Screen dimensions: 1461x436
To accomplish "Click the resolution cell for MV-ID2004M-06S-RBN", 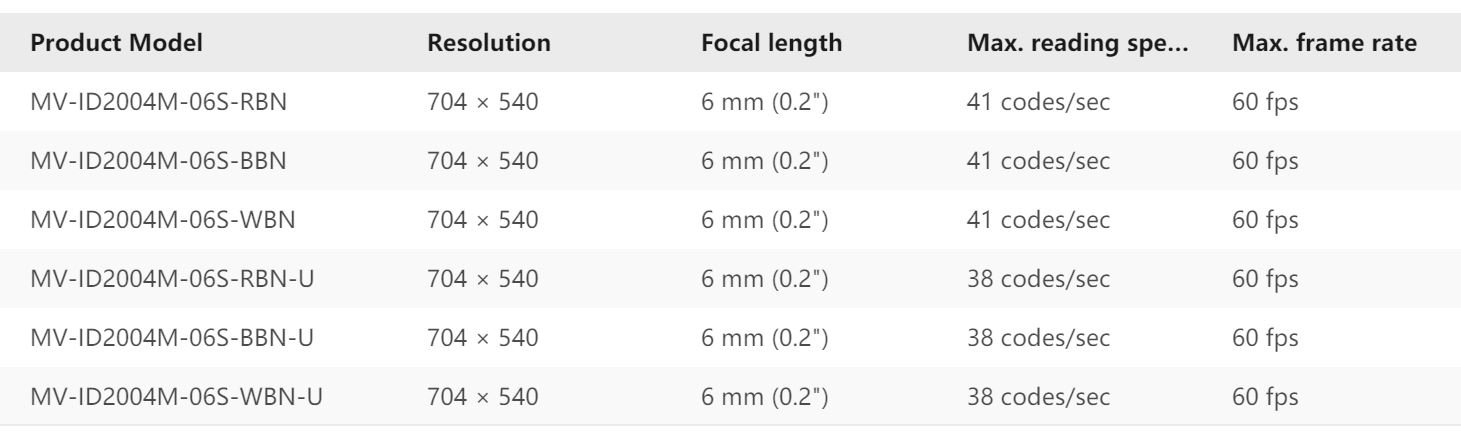I will [484, 102].
